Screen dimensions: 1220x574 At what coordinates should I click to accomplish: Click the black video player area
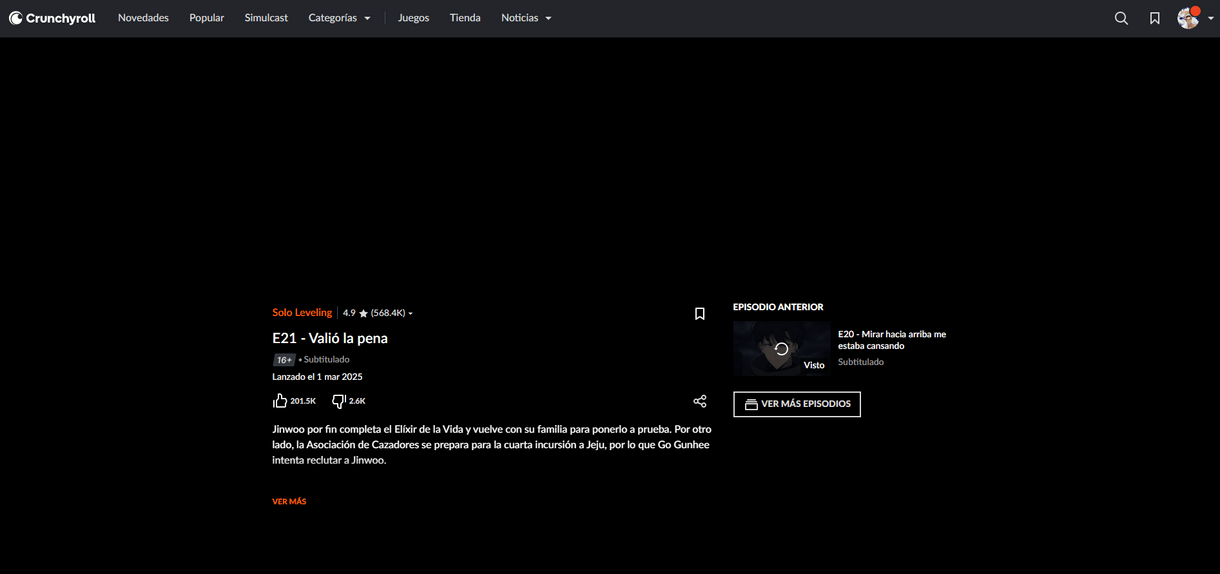click(x=610, y=165)
